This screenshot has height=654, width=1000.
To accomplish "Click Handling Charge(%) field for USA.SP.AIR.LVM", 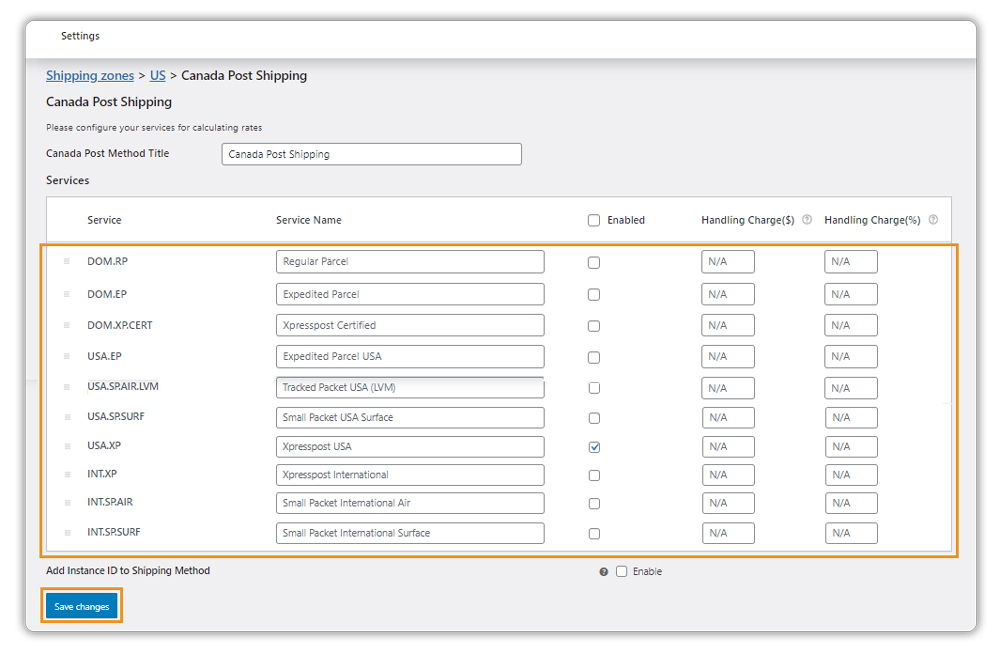I will coord(851,388).
